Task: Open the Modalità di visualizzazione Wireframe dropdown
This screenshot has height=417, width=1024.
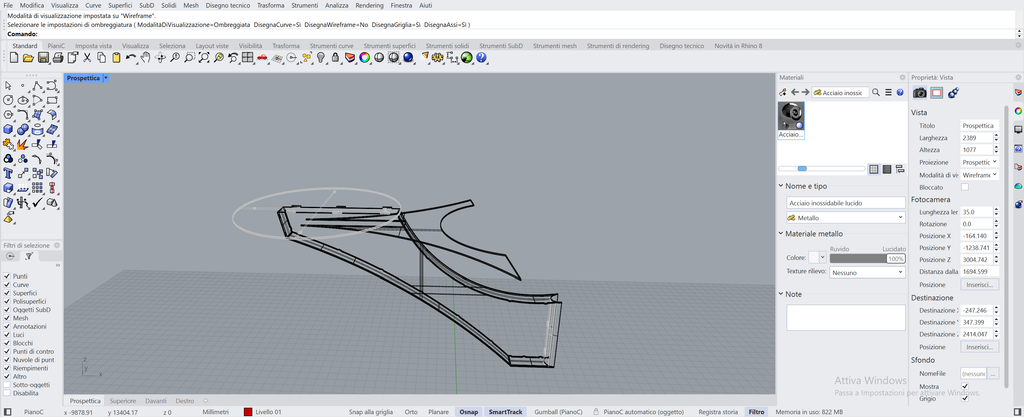Action: pos(979,175)
